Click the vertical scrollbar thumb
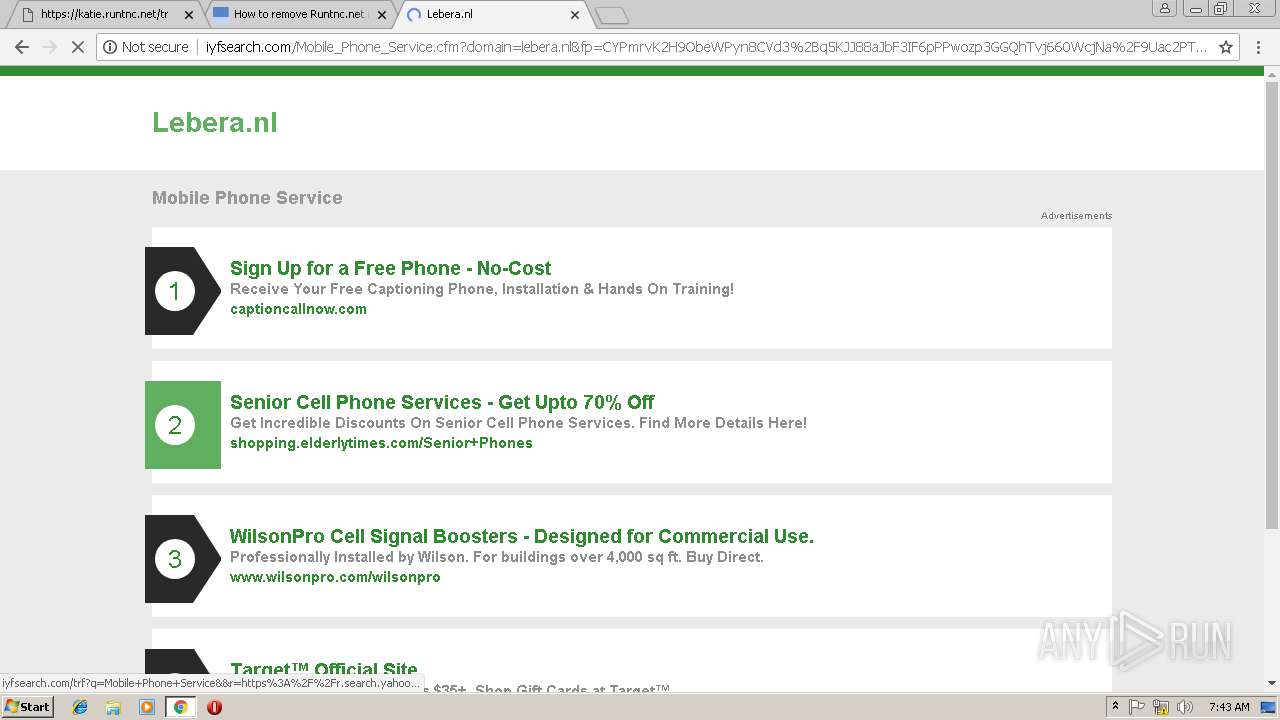1280x720 pixels. (x=1272, y=305)
